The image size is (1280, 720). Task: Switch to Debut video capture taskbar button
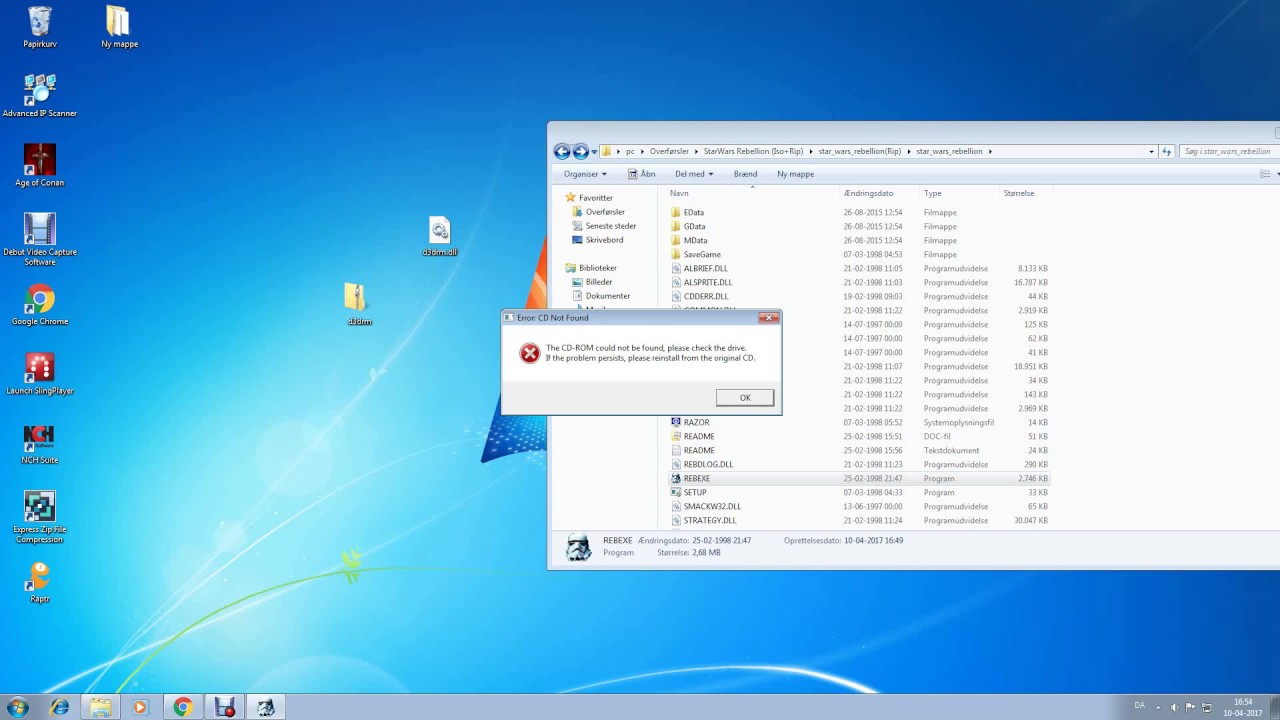coord(224,707)
